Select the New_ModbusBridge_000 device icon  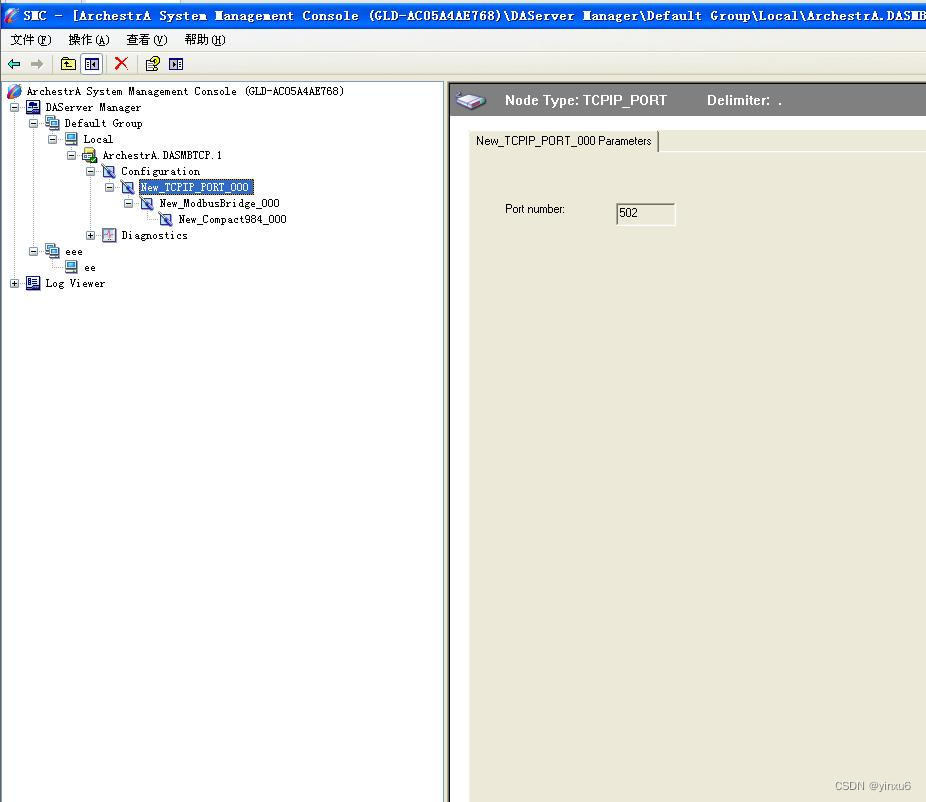pos(147,203)
